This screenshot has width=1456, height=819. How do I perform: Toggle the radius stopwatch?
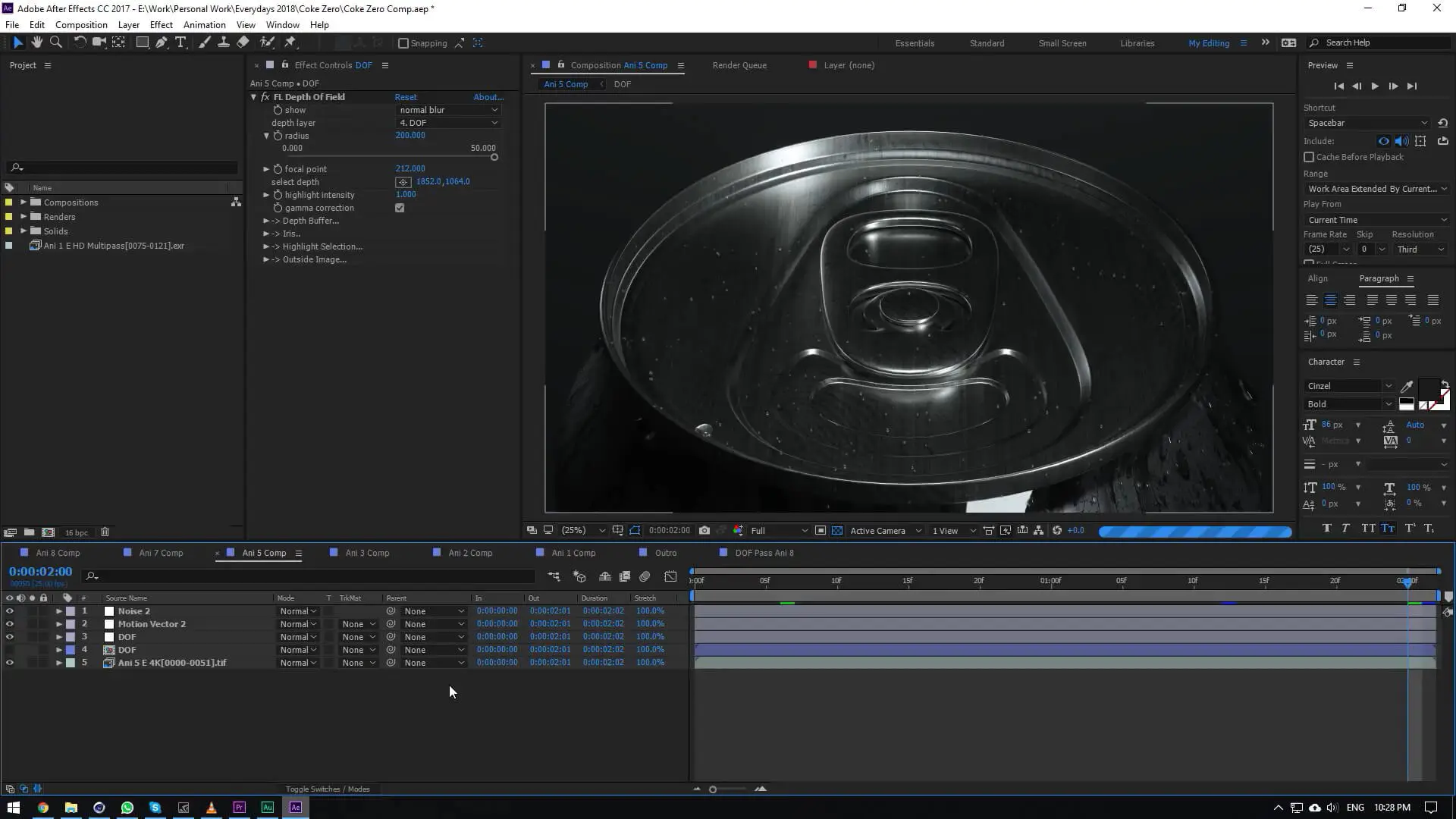(x=278, y=136)
